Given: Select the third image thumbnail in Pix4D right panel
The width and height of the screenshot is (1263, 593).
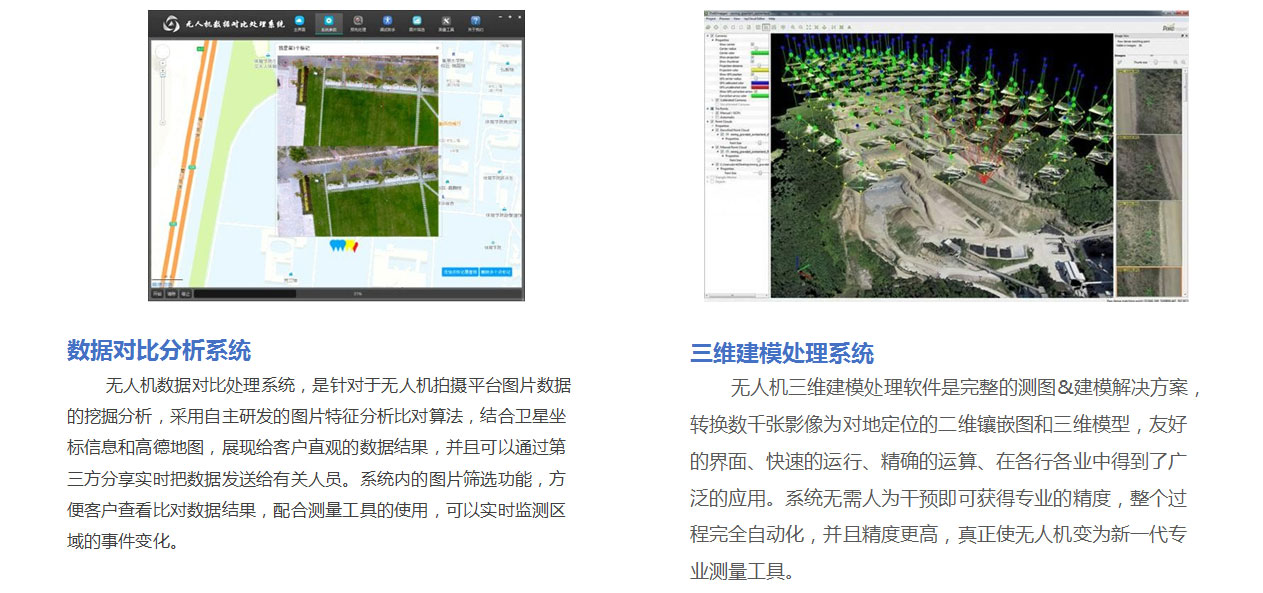Looking at the screenshot, I should [1148, 233].
